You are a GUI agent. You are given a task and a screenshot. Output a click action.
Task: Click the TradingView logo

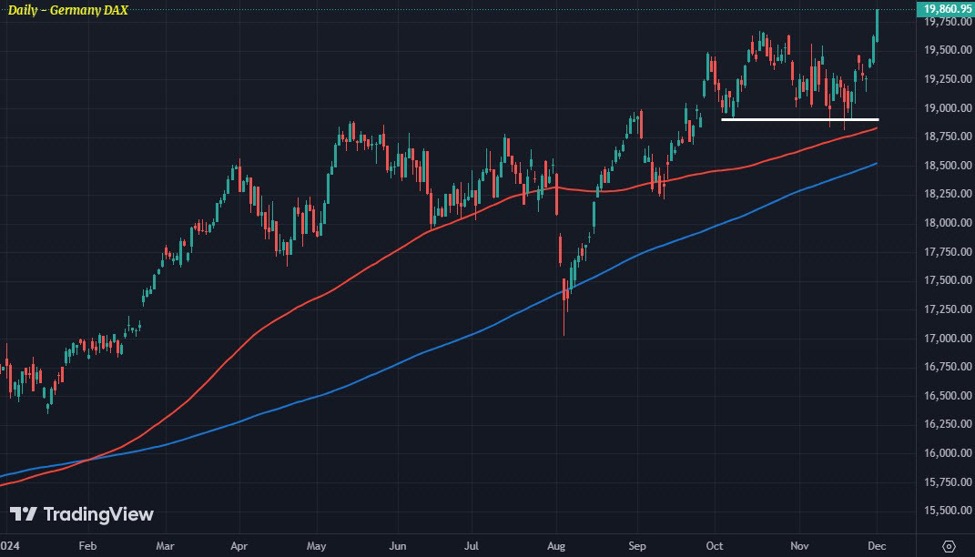(x=81, y=514)
